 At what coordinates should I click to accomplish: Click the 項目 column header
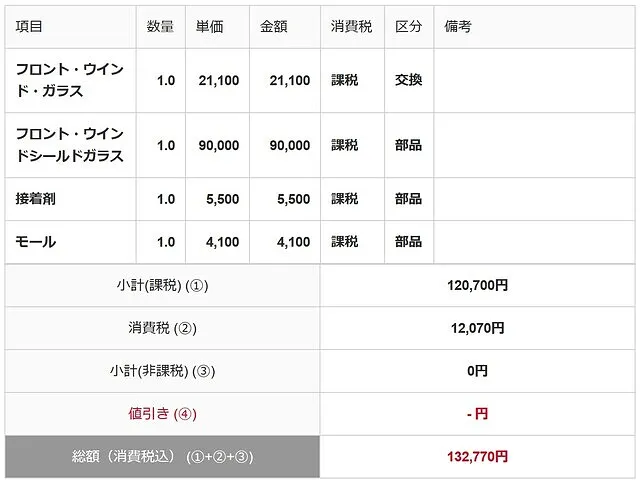pos(29,26)
